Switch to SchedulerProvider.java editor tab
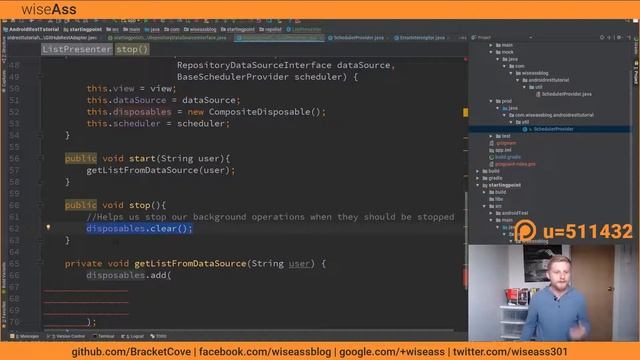The width and height of the screenshot is (640, 360). [356, 38]
